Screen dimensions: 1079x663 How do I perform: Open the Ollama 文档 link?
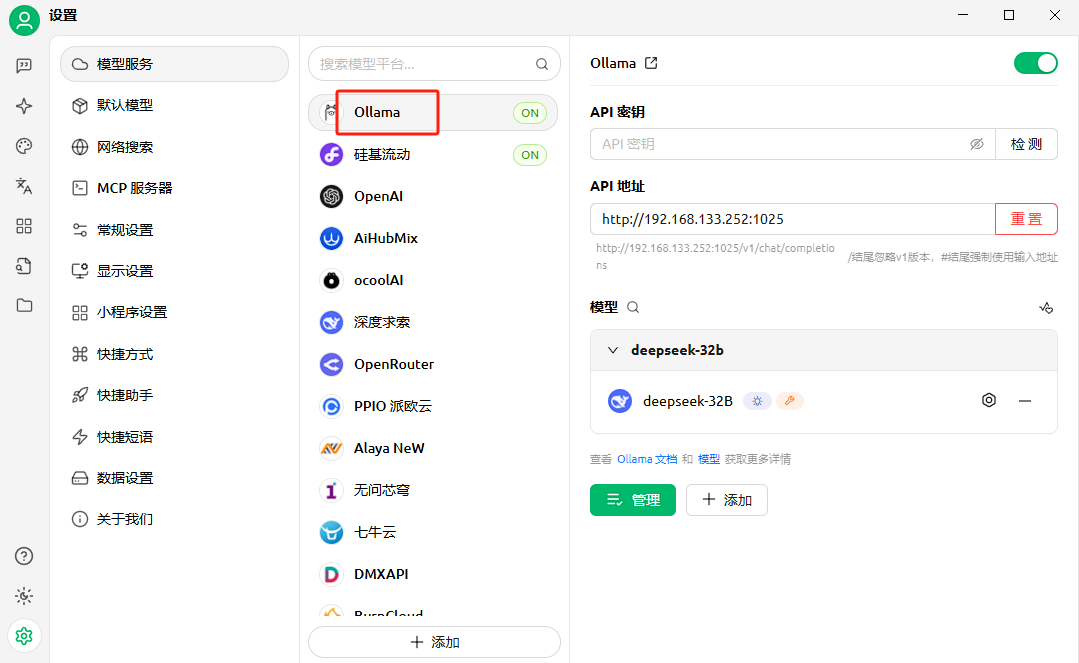(x=647, y=459)
